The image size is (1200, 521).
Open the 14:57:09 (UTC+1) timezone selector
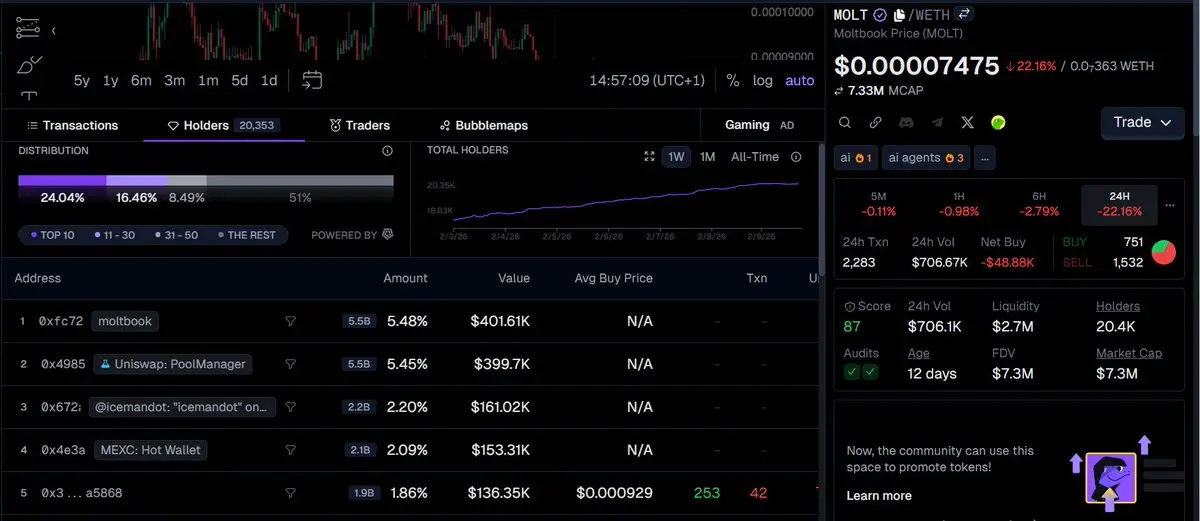(x=647, y=80)
